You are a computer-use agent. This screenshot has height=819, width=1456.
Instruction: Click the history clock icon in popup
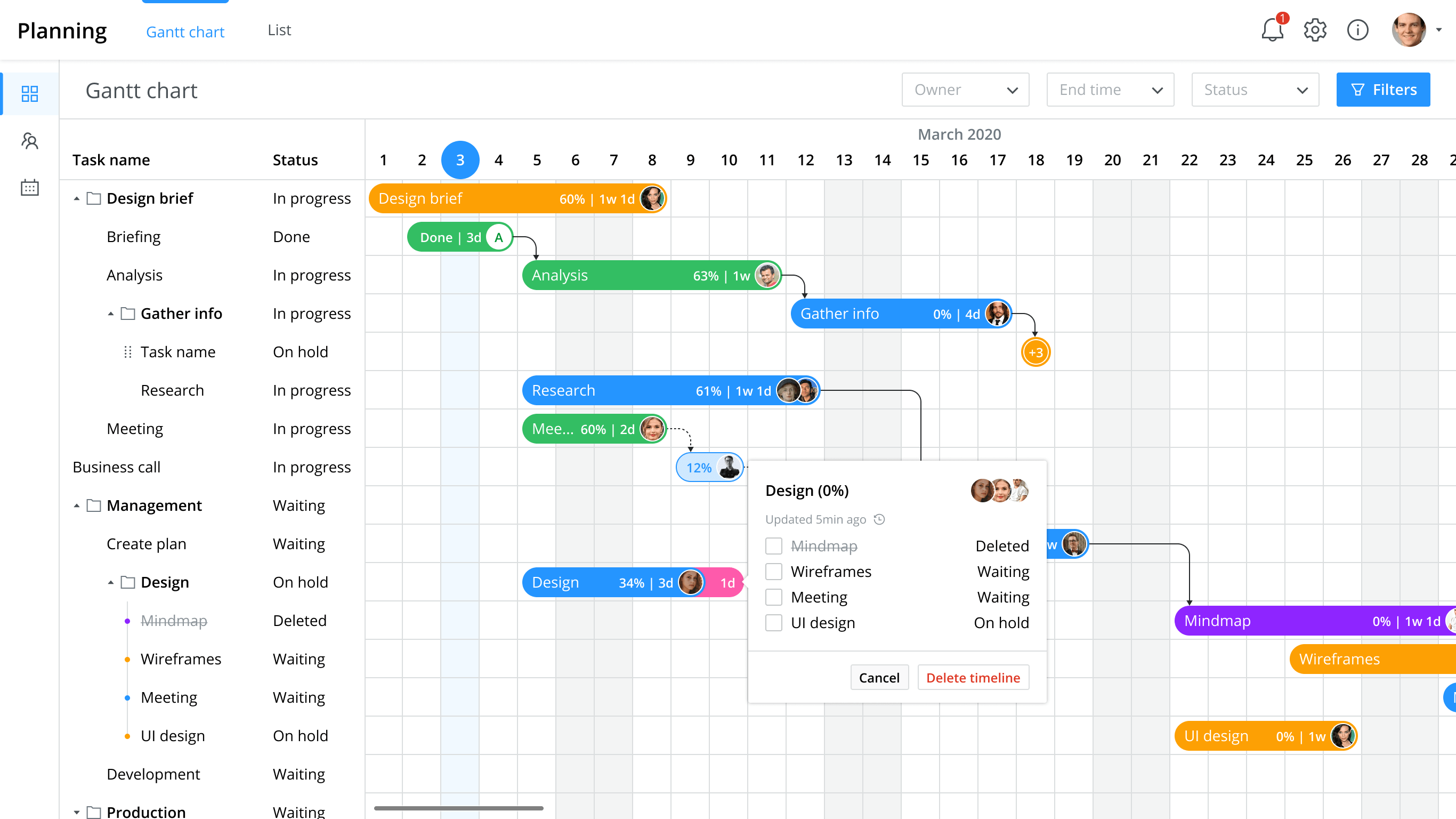pyautogui.click(x=879, y=519)
